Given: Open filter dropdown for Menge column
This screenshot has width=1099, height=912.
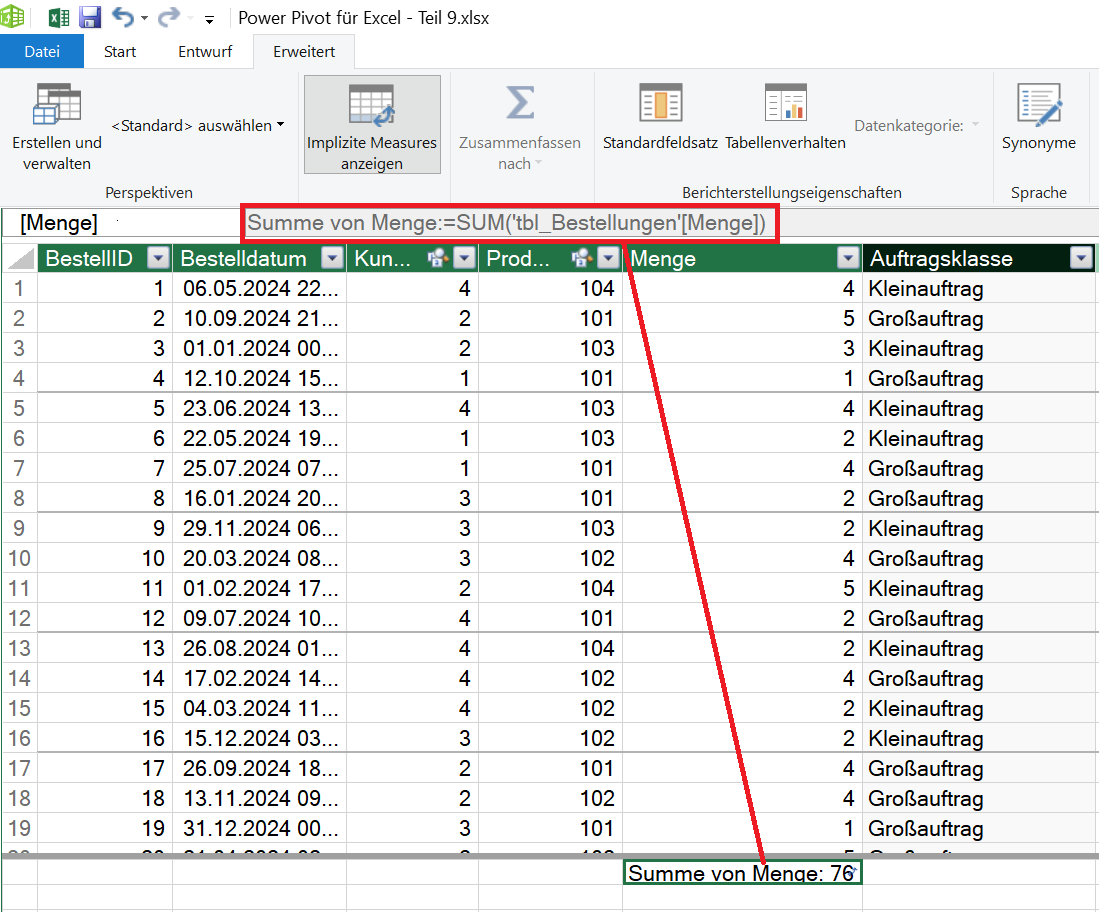Looking at the screenshot, I should 848,259.
